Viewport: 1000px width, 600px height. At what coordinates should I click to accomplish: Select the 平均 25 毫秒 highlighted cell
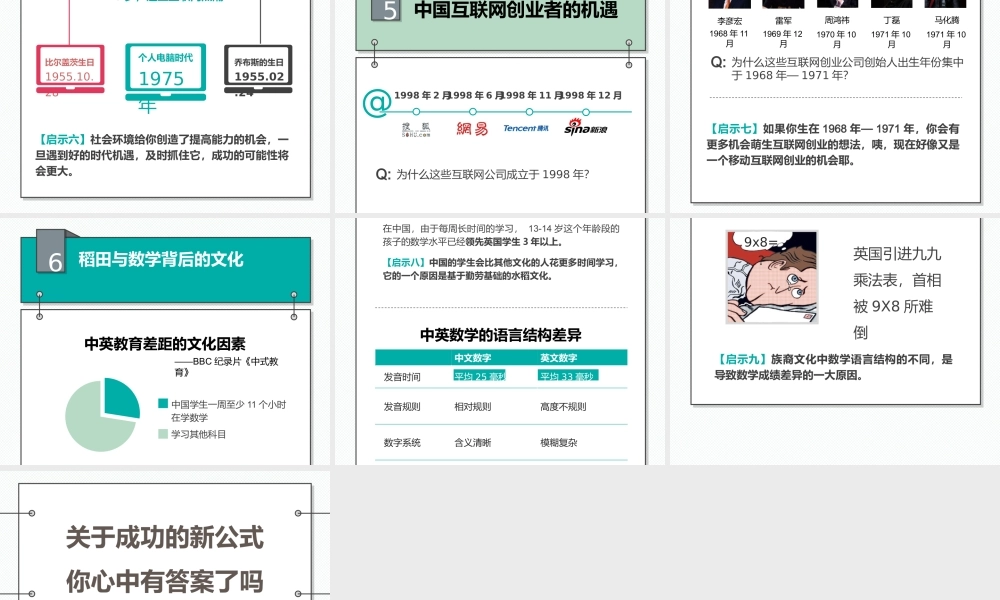480,376
